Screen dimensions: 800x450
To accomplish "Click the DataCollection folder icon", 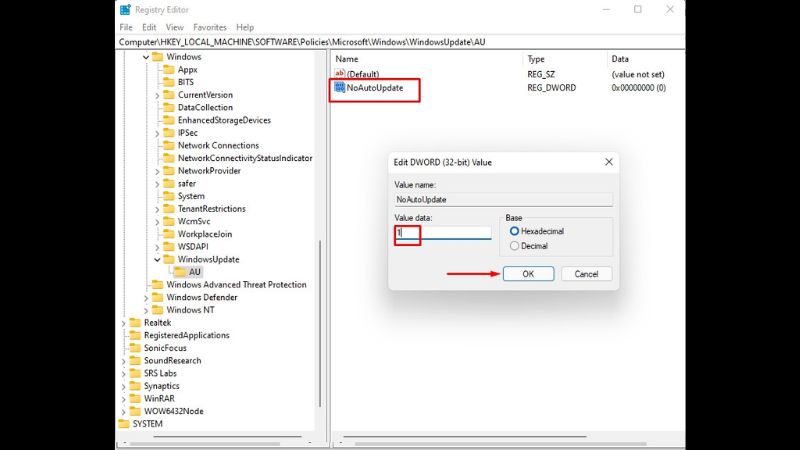I will (x=169, y=108).
